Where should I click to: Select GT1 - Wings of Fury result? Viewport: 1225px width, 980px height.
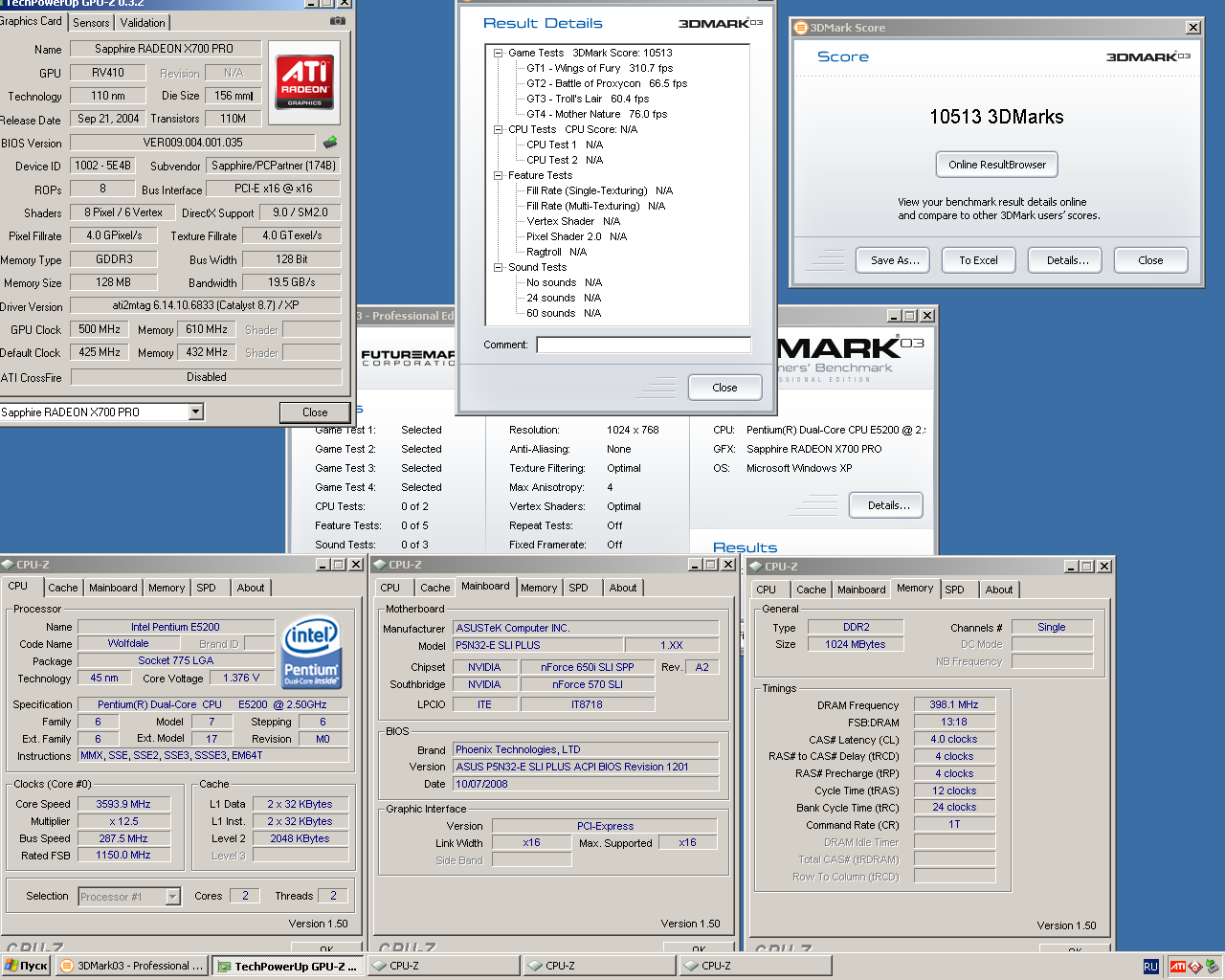599,68
